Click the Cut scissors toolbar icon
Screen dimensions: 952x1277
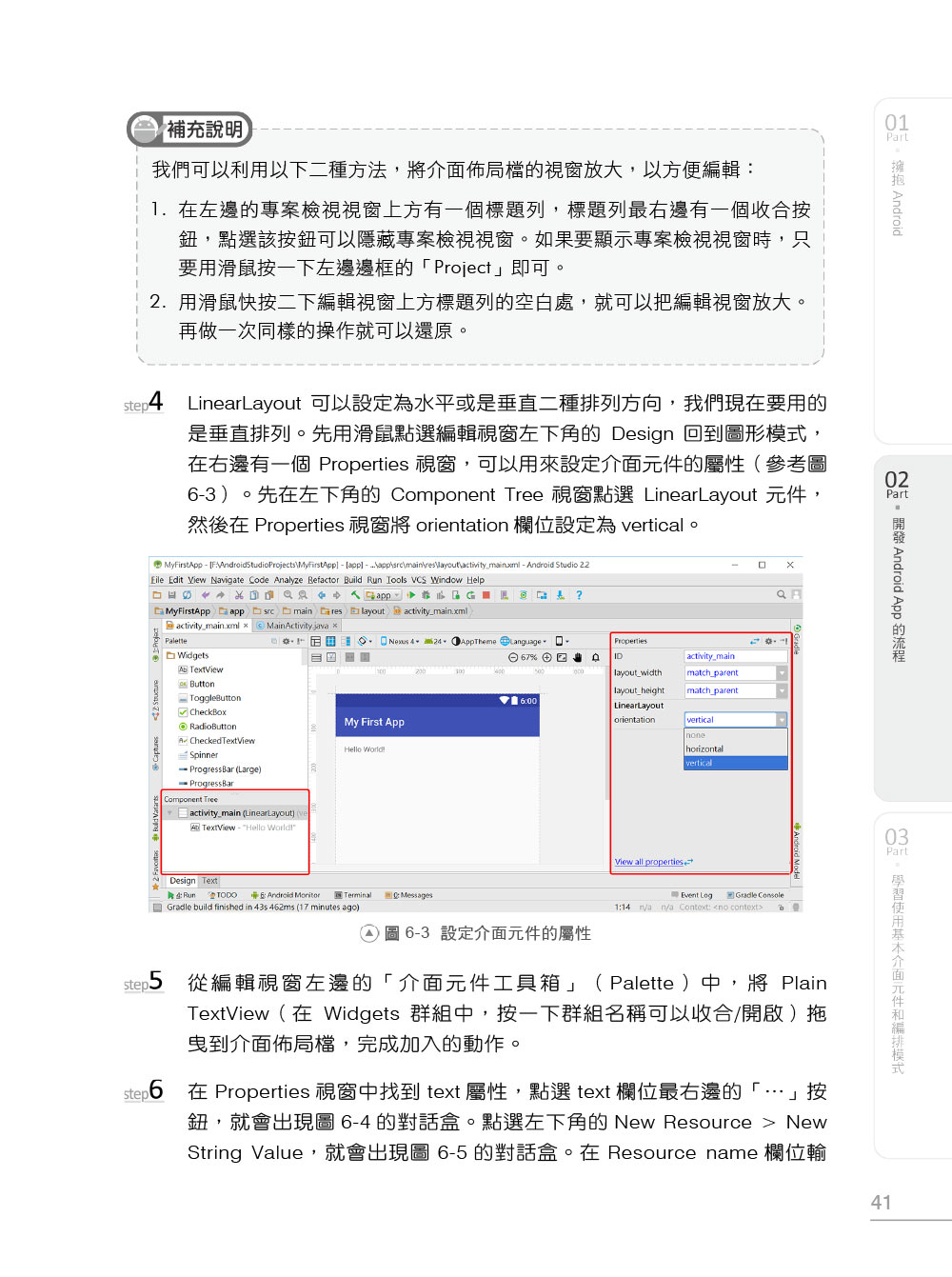pos(239,595)
